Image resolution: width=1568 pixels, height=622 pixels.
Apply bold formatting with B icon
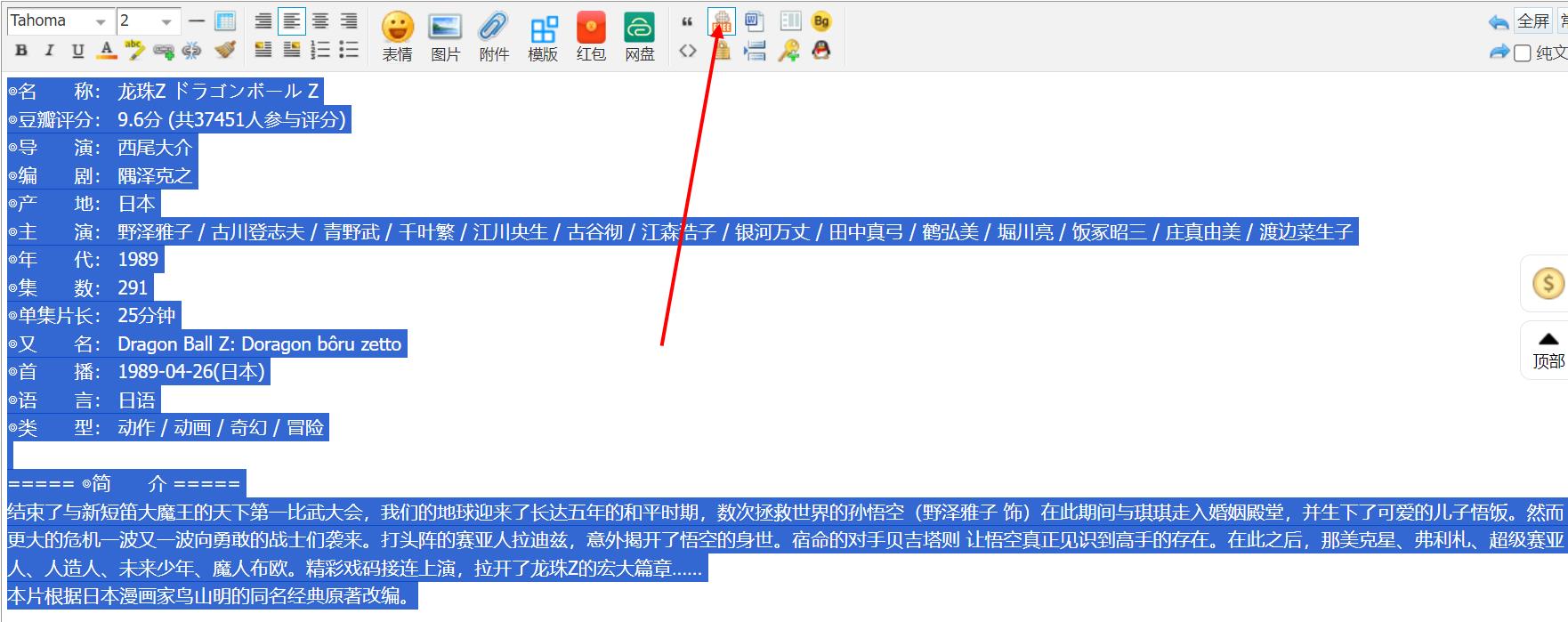click(21, 51)
